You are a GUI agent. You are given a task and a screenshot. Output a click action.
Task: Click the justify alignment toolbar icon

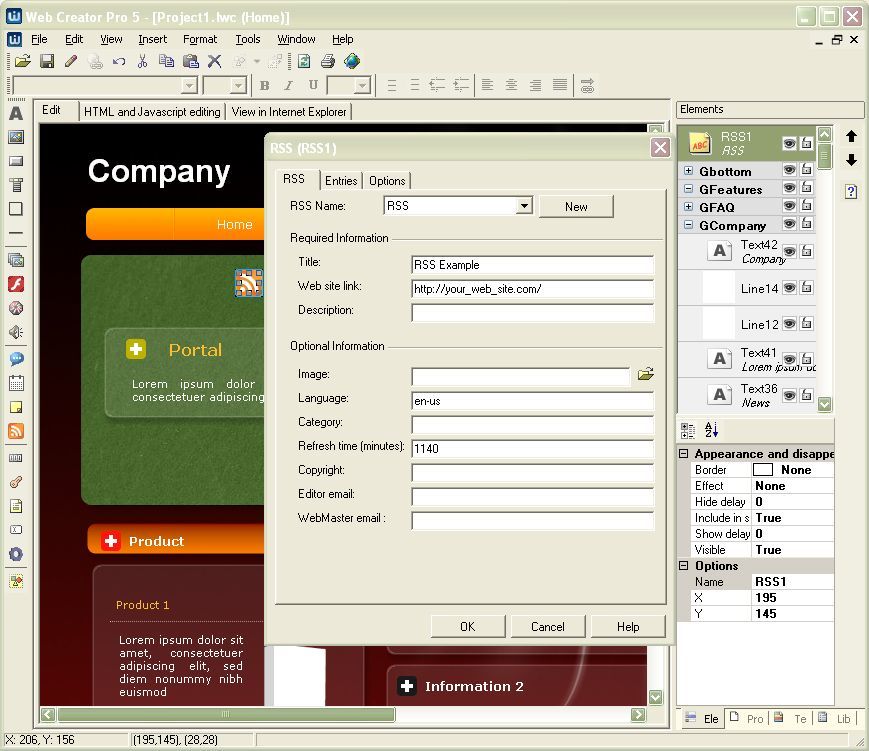coord(560,85)
